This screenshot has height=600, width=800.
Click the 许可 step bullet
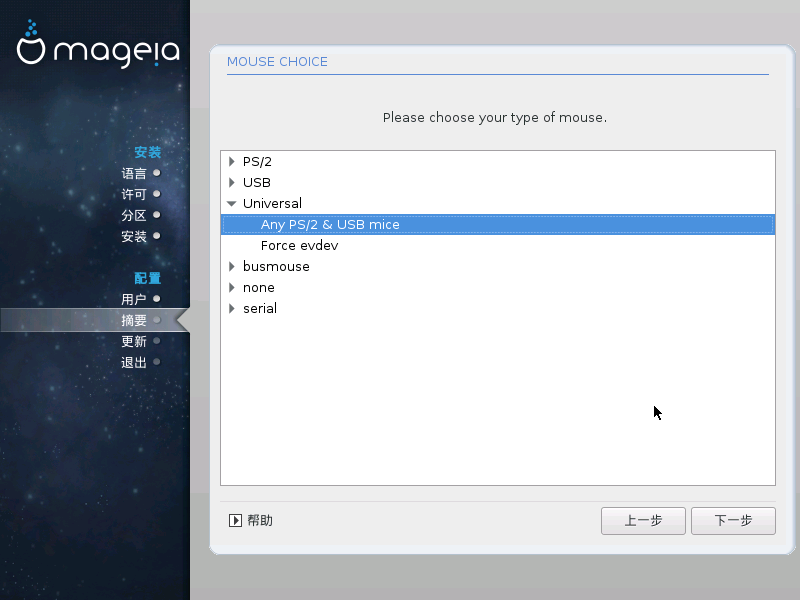(157, 194)
